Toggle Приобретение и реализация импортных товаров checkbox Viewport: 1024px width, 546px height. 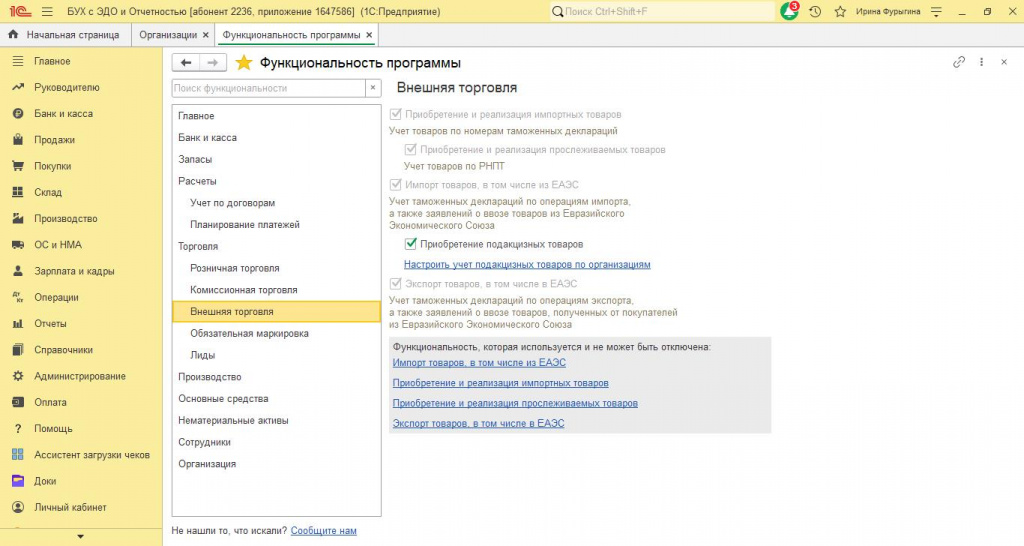coord(395,114)
